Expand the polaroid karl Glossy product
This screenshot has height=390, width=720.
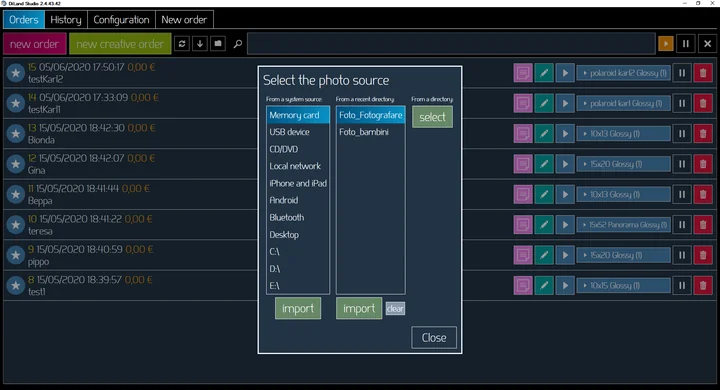point(624,103)
